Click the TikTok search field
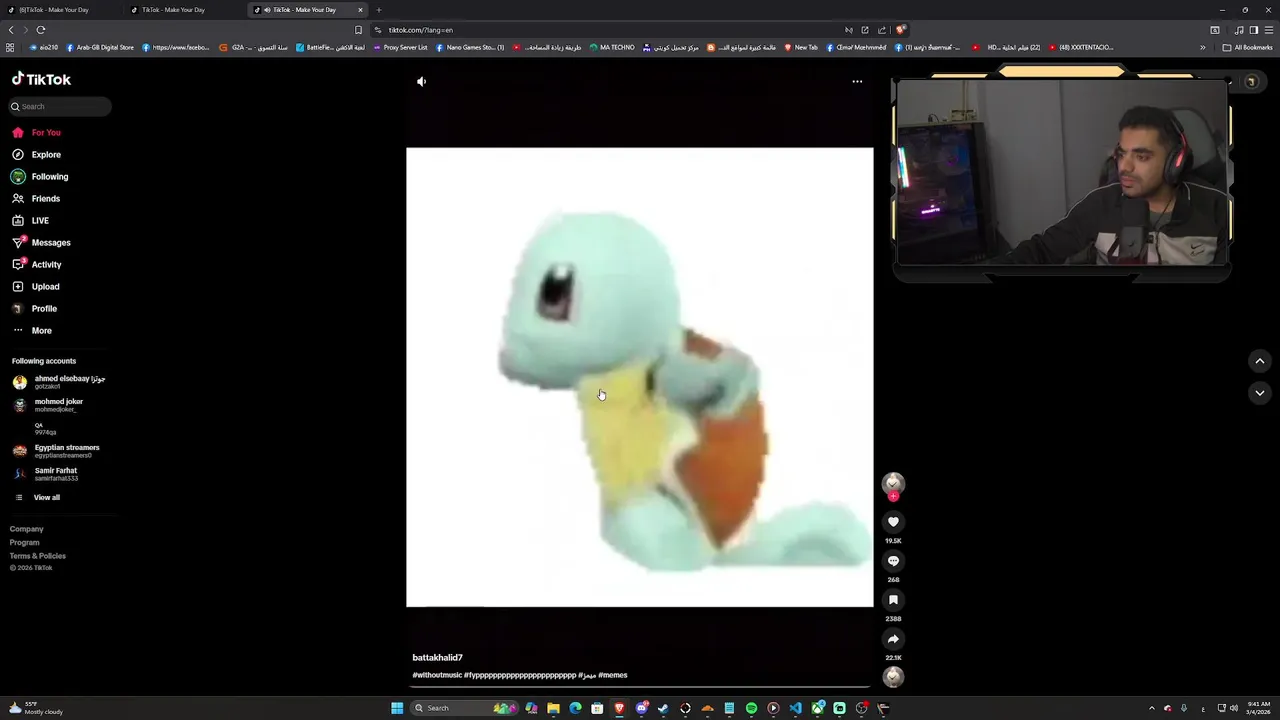 click(61, 106)
